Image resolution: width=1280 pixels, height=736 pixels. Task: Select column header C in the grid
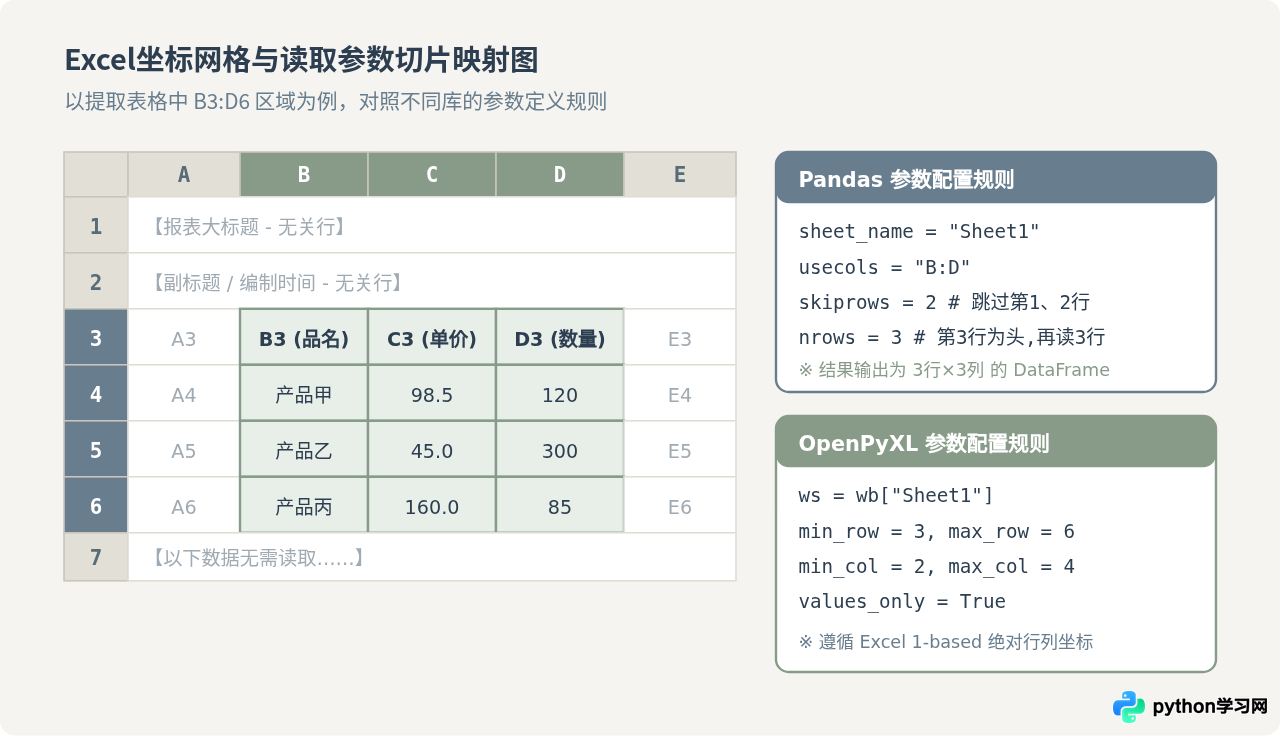tap(432, 175)
